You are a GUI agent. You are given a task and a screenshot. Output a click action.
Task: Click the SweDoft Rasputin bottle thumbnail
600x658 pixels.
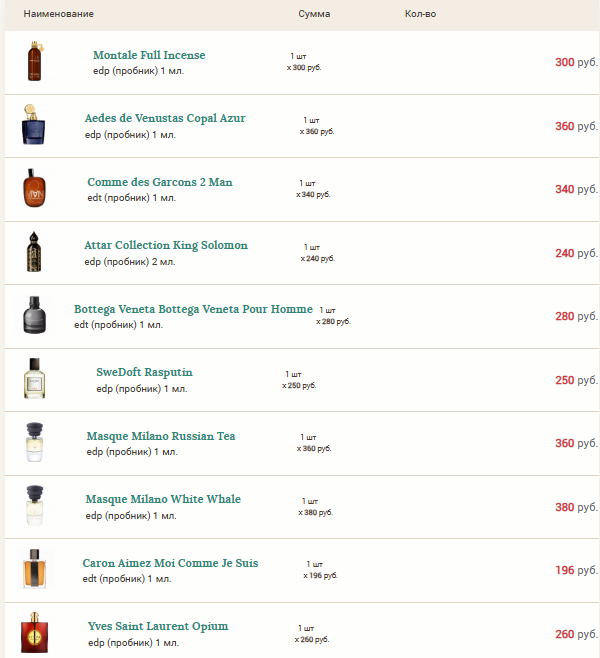(34, 378)
